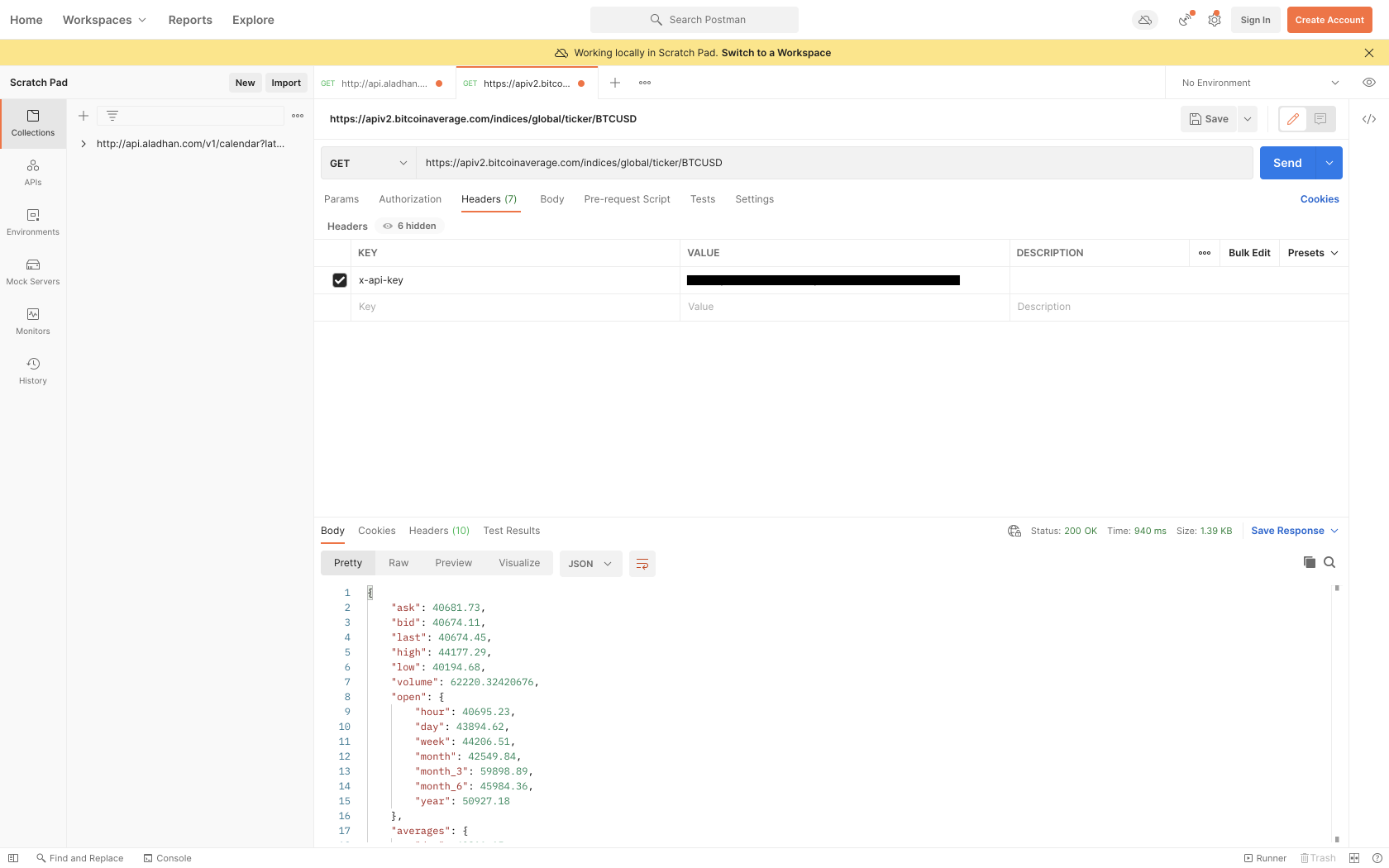Click the Search Postman field
1389x868 pixels.
[x=694, y=20]
